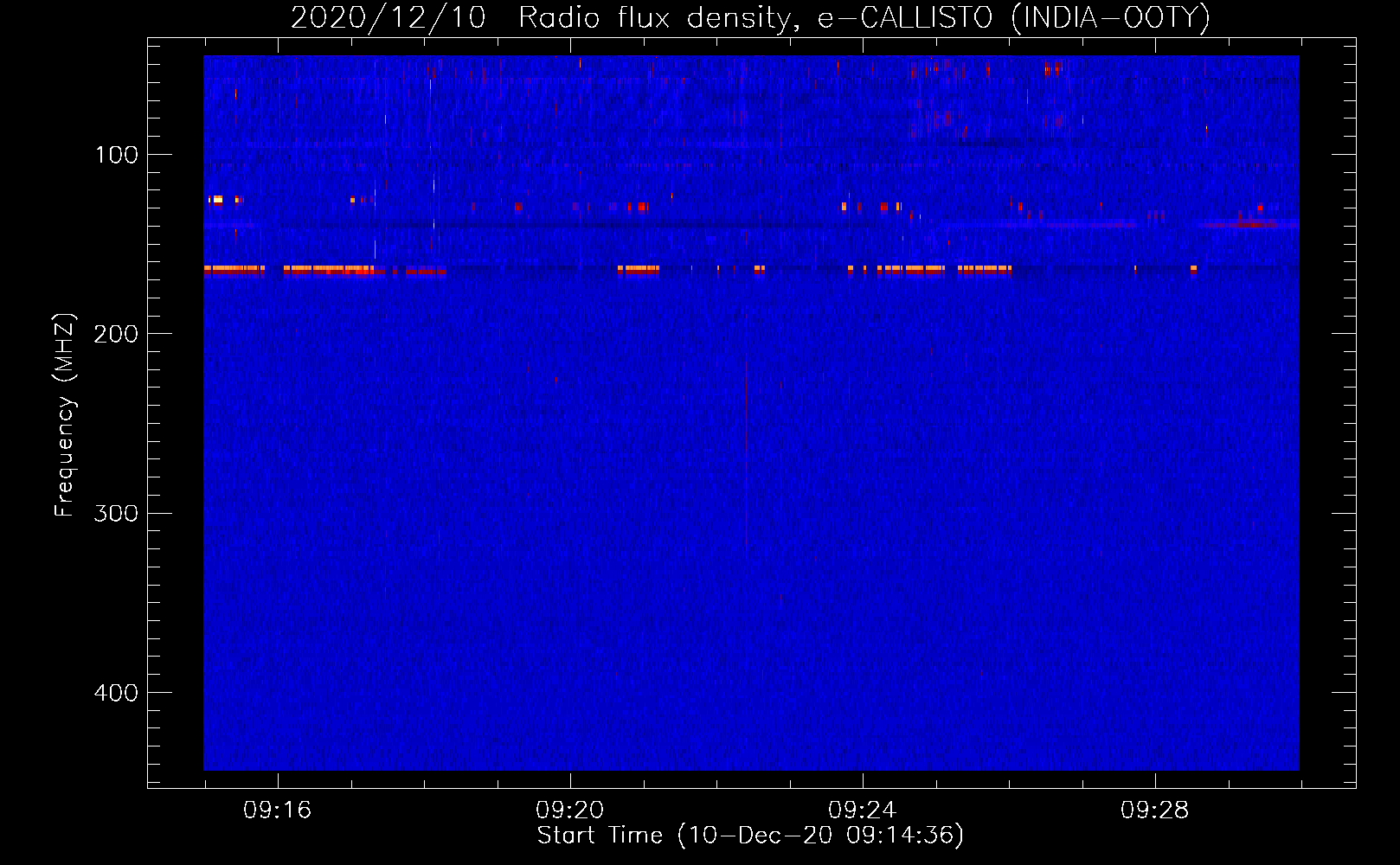Click the 09:24 time tick label
Viewport: 1400px width, 865px height.
click(x=862, y=811)
